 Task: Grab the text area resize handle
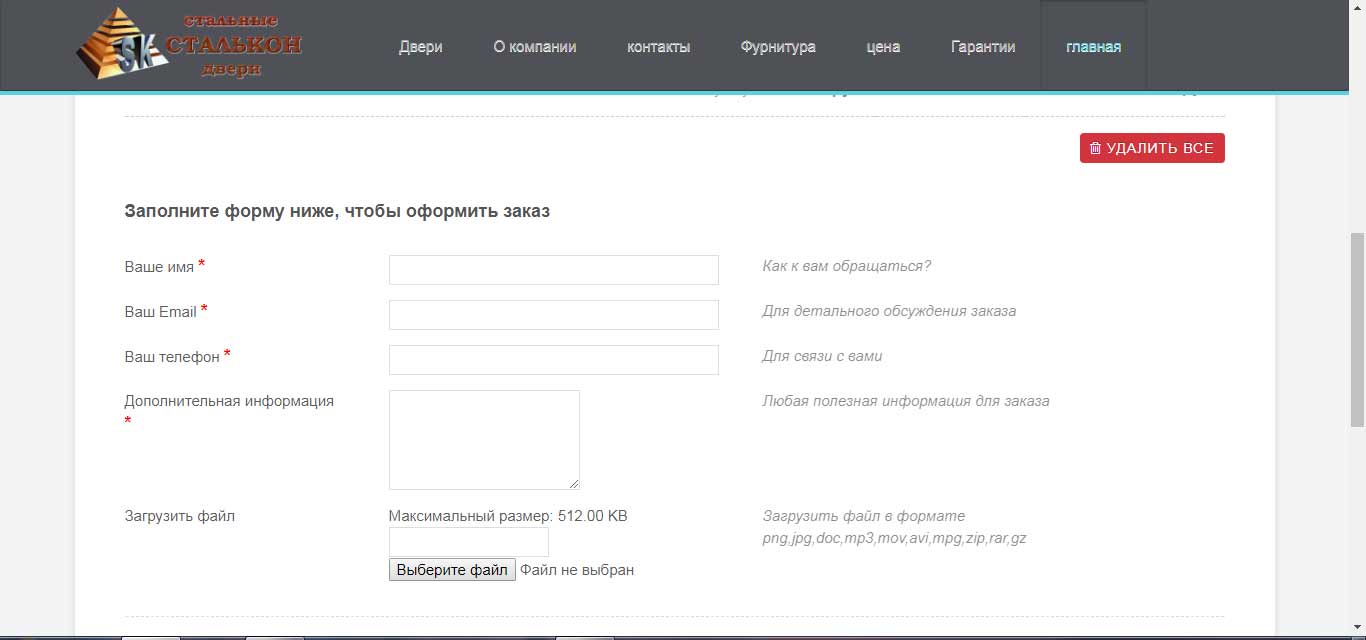coord(574,484)
